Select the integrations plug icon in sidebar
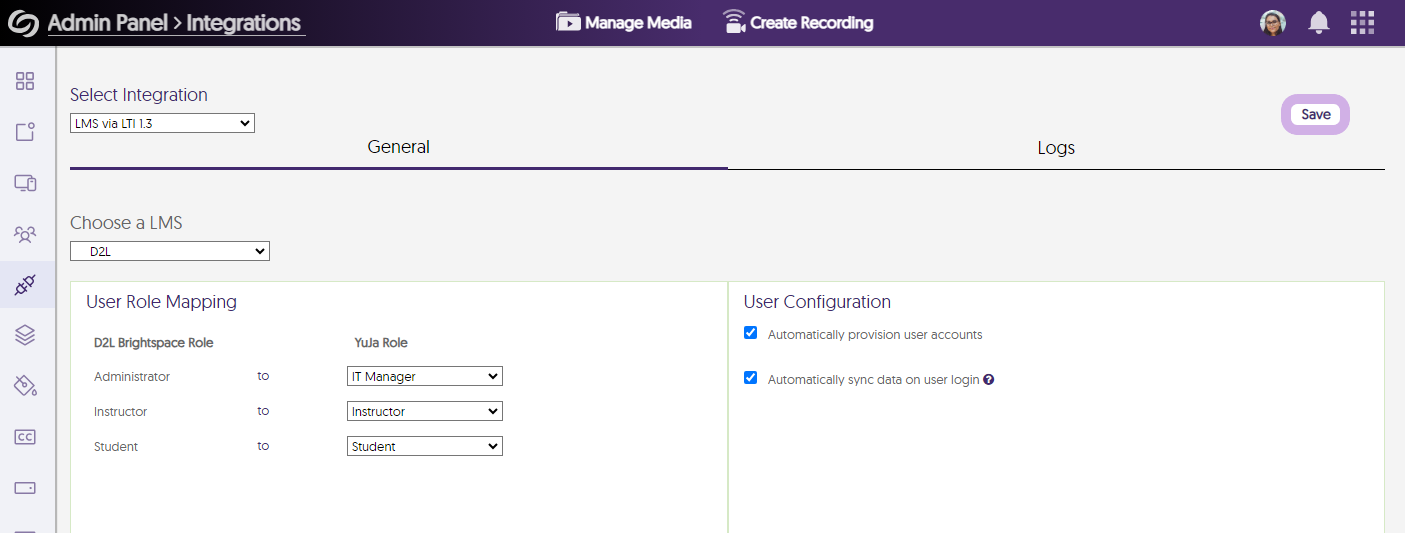This screenshot has height=533, width=1405. pyautogui.click(x=25, y=285)
